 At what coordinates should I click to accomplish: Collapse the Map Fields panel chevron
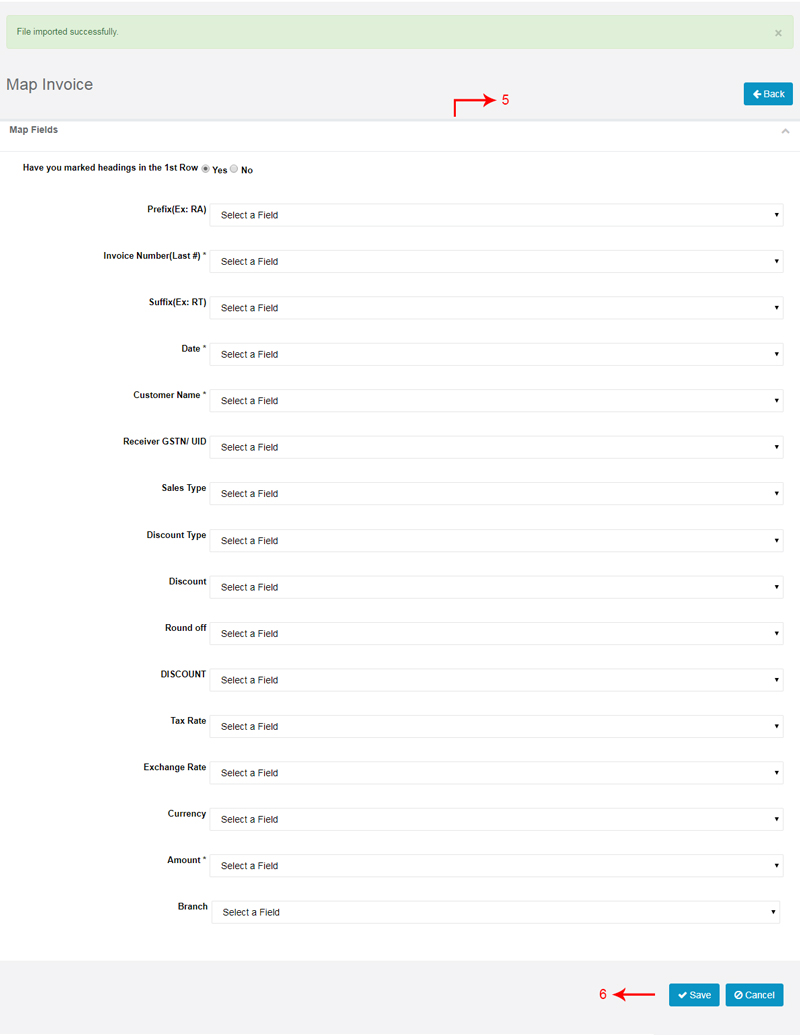coord(785,131)
